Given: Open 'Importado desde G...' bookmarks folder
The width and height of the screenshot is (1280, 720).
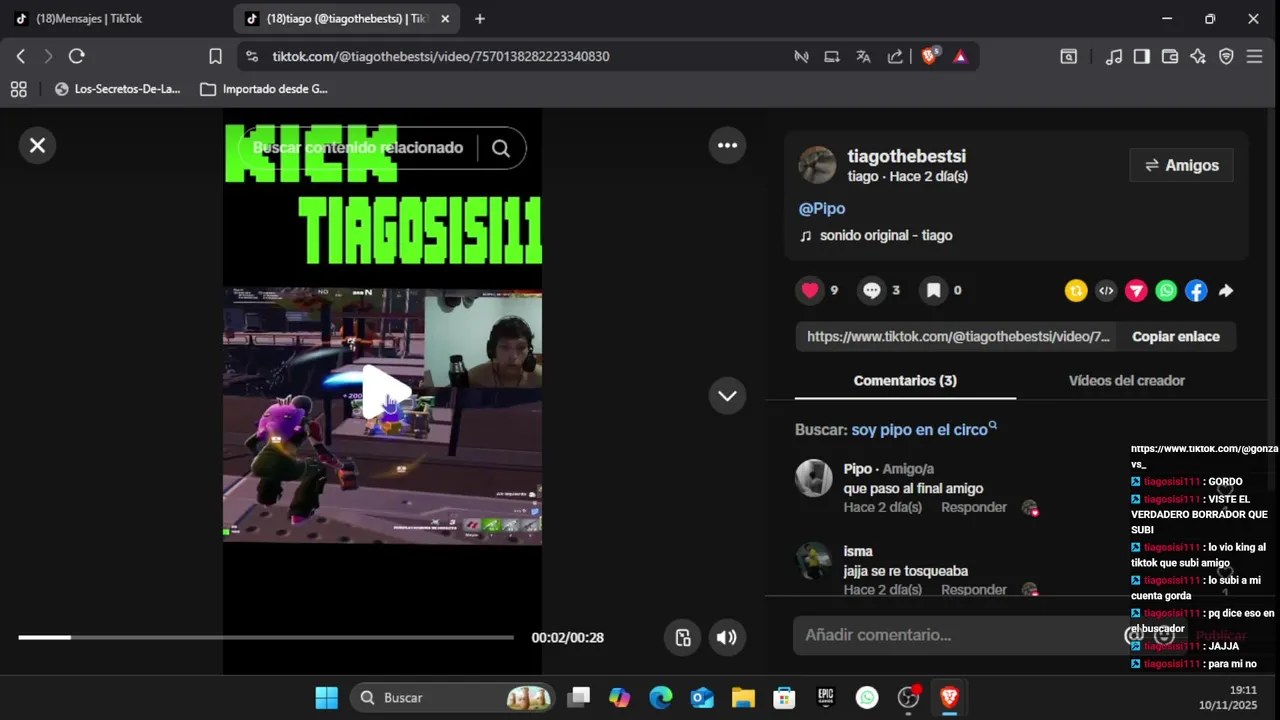Looking at the screenshot, I should coord(264,89).
